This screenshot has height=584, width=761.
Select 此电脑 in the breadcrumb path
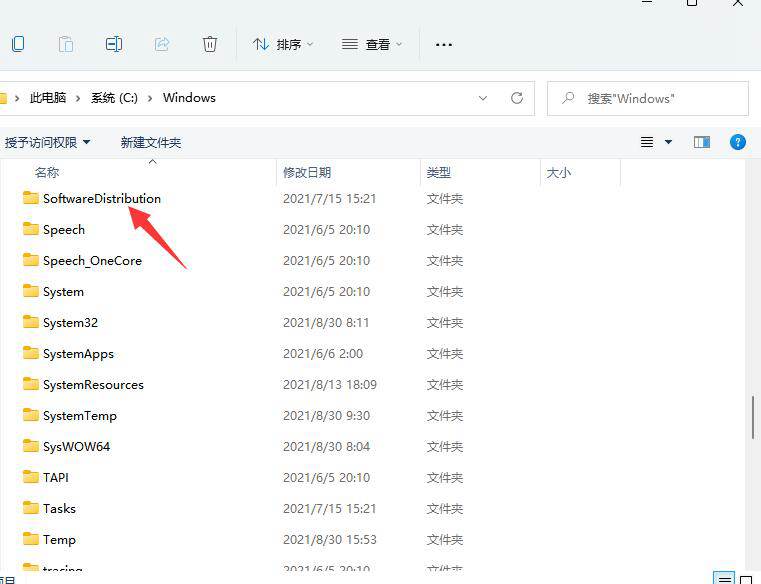point(48,98)
